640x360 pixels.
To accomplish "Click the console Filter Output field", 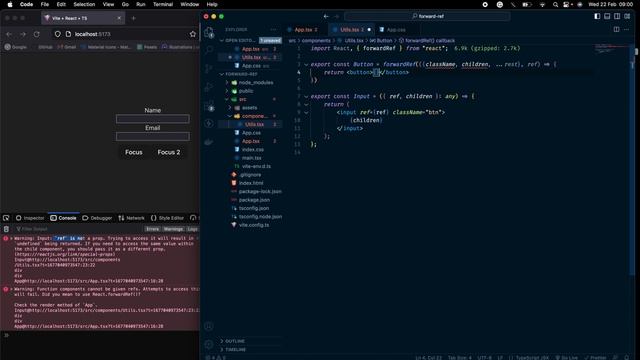I will point(78,229).
